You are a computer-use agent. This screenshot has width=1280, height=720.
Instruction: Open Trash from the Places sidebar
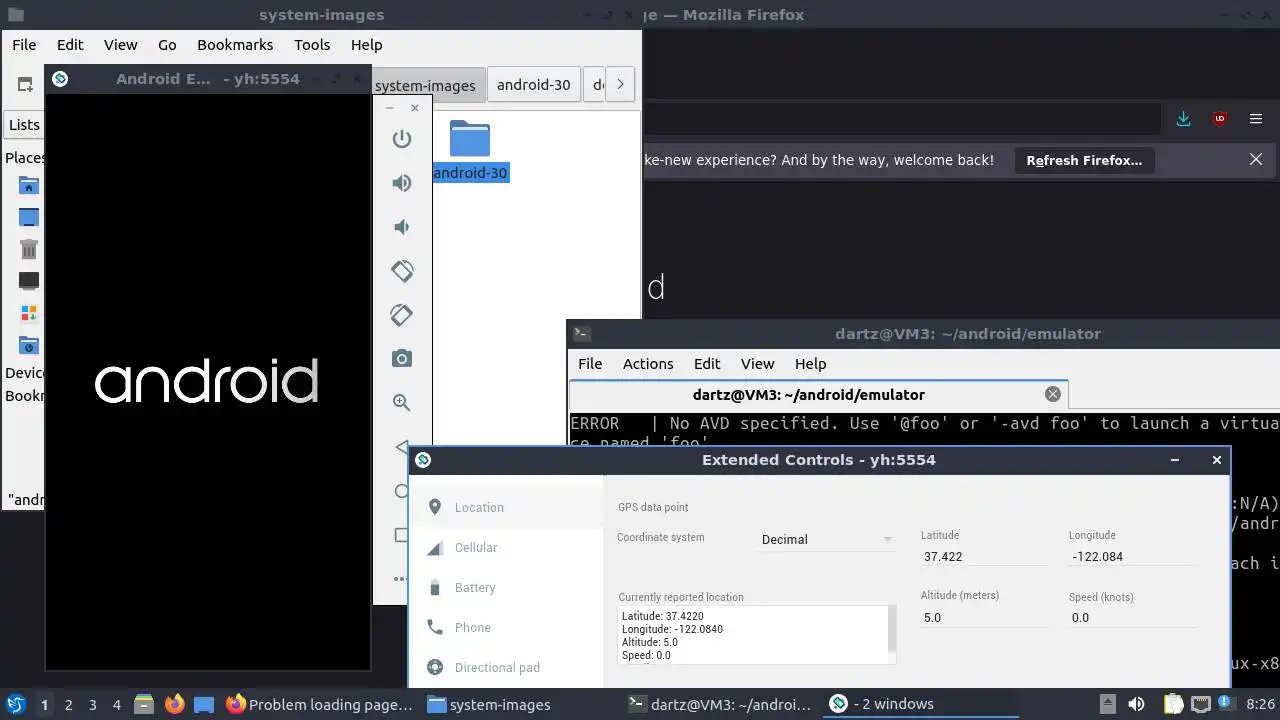tap(29, 249)
